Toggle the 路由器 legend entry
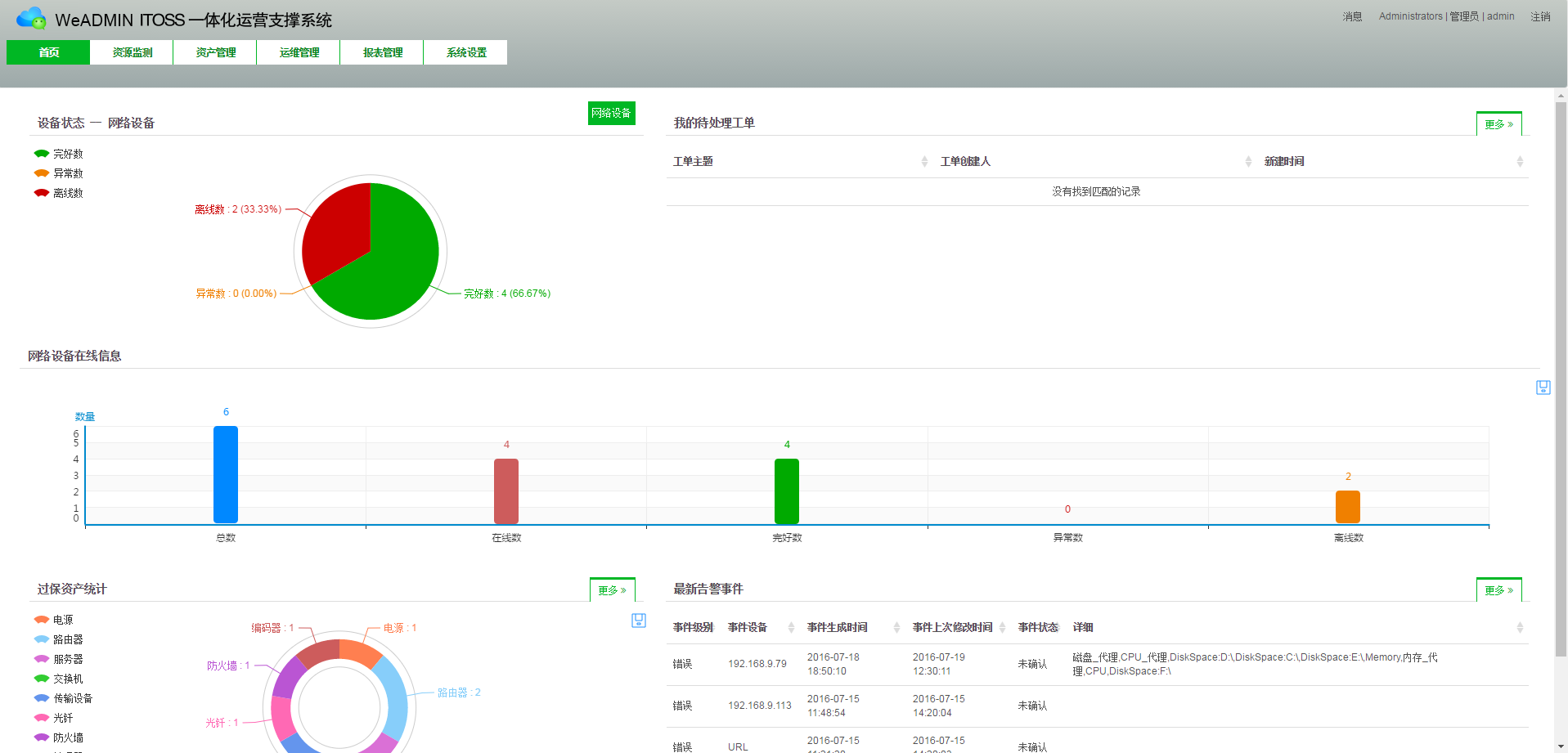 [59, 639]
